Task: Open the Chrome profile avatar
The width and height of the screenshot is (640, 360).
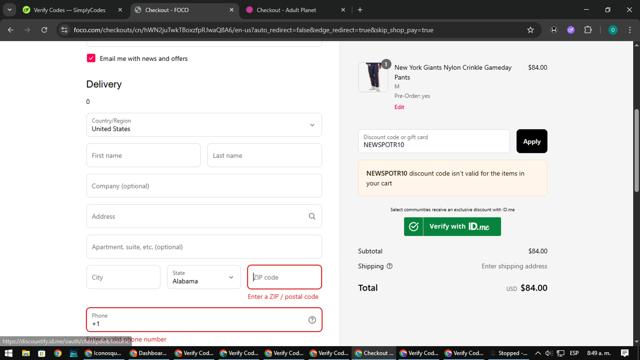Action: tap(613, 30)
